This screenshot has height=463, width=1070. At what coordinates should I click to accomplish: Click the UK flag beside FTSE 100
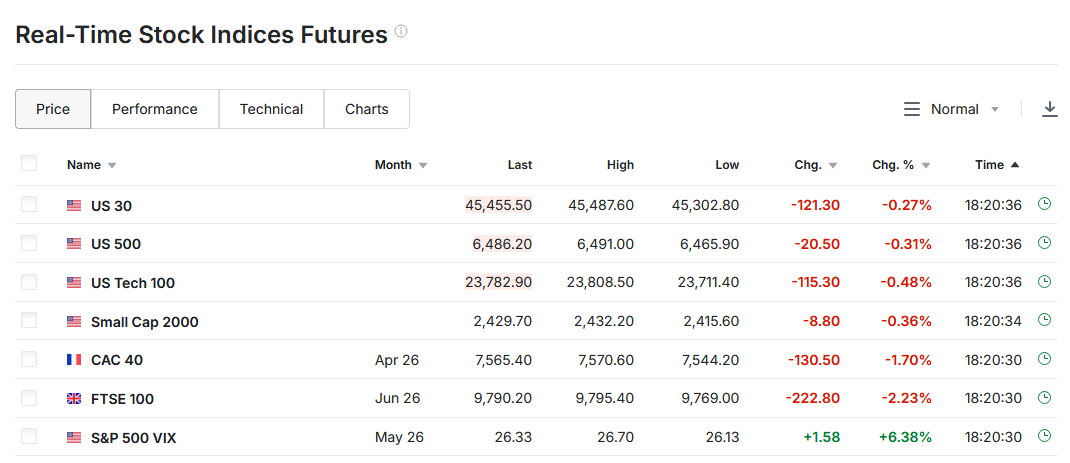(74, 399)
